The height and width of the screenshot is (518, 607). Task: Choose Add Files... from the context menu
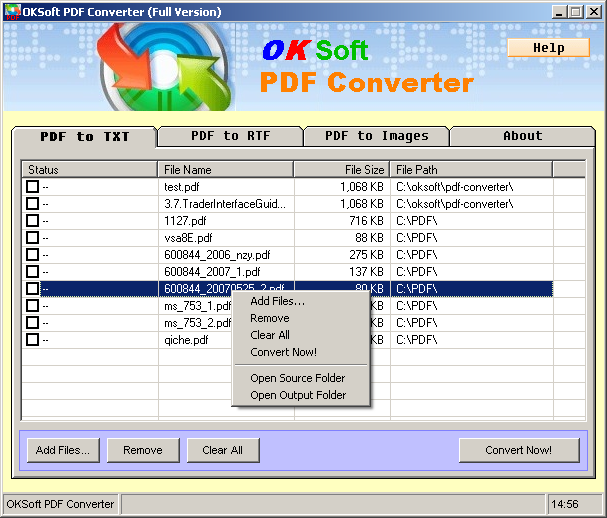[277, 301]
